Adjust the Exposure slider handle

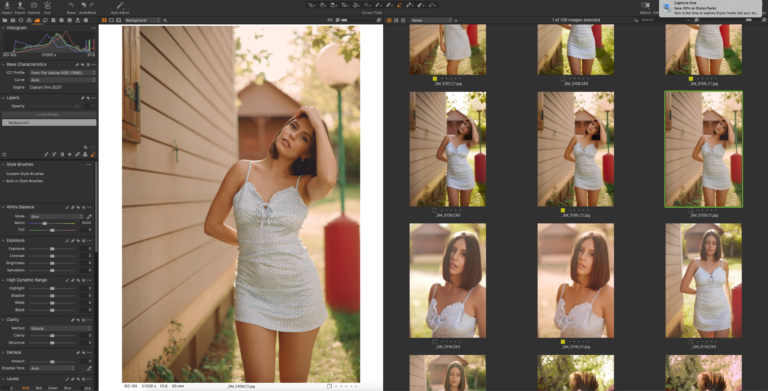[52, 249]
